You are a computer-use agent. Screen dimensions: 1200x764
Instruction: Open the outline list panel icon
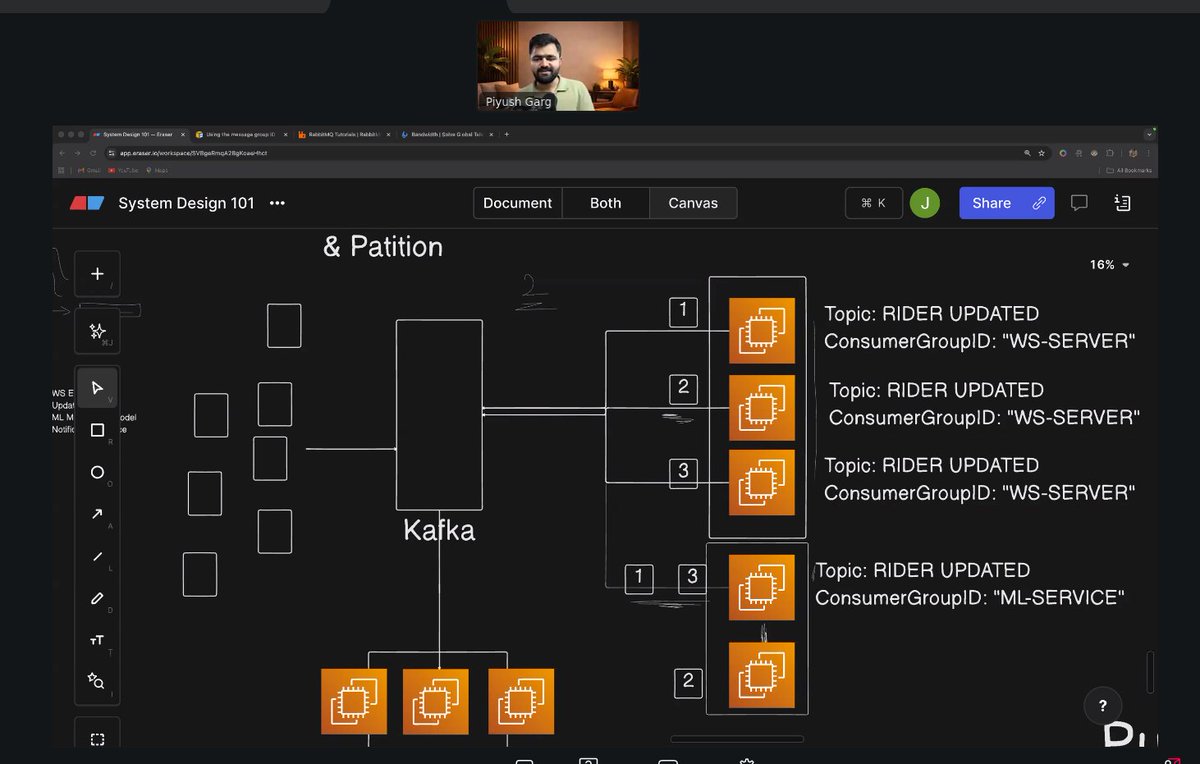(x=1122, y=203)
